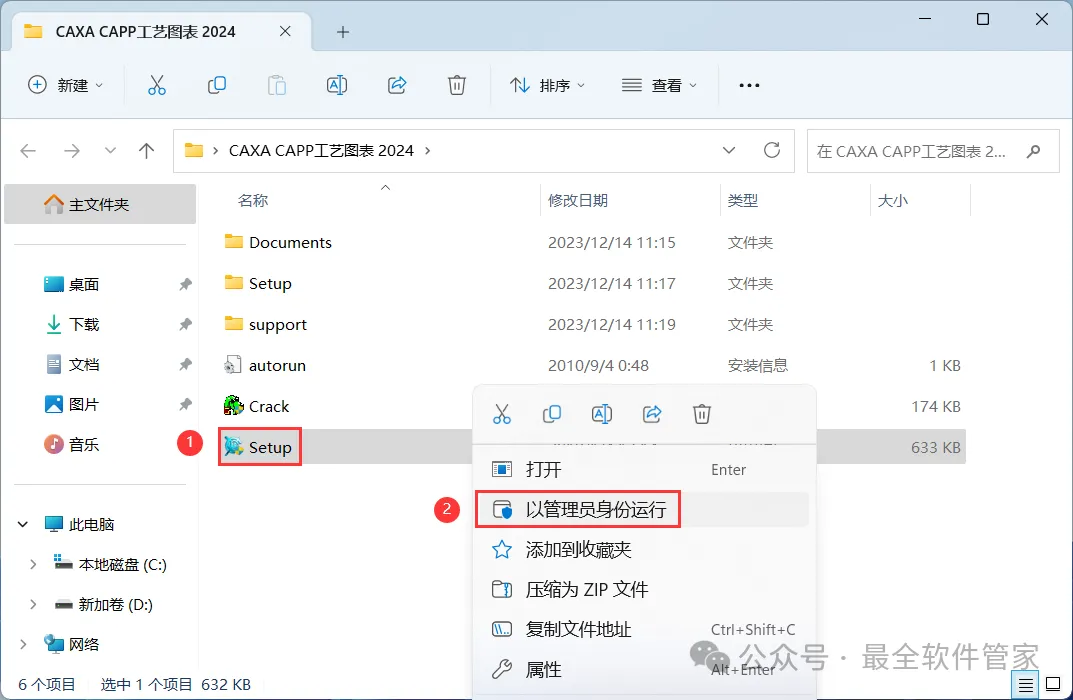Click the Delete trash icon in the toolbar
This screenshot has width=1073, height=700.
[x=456, y=85]
